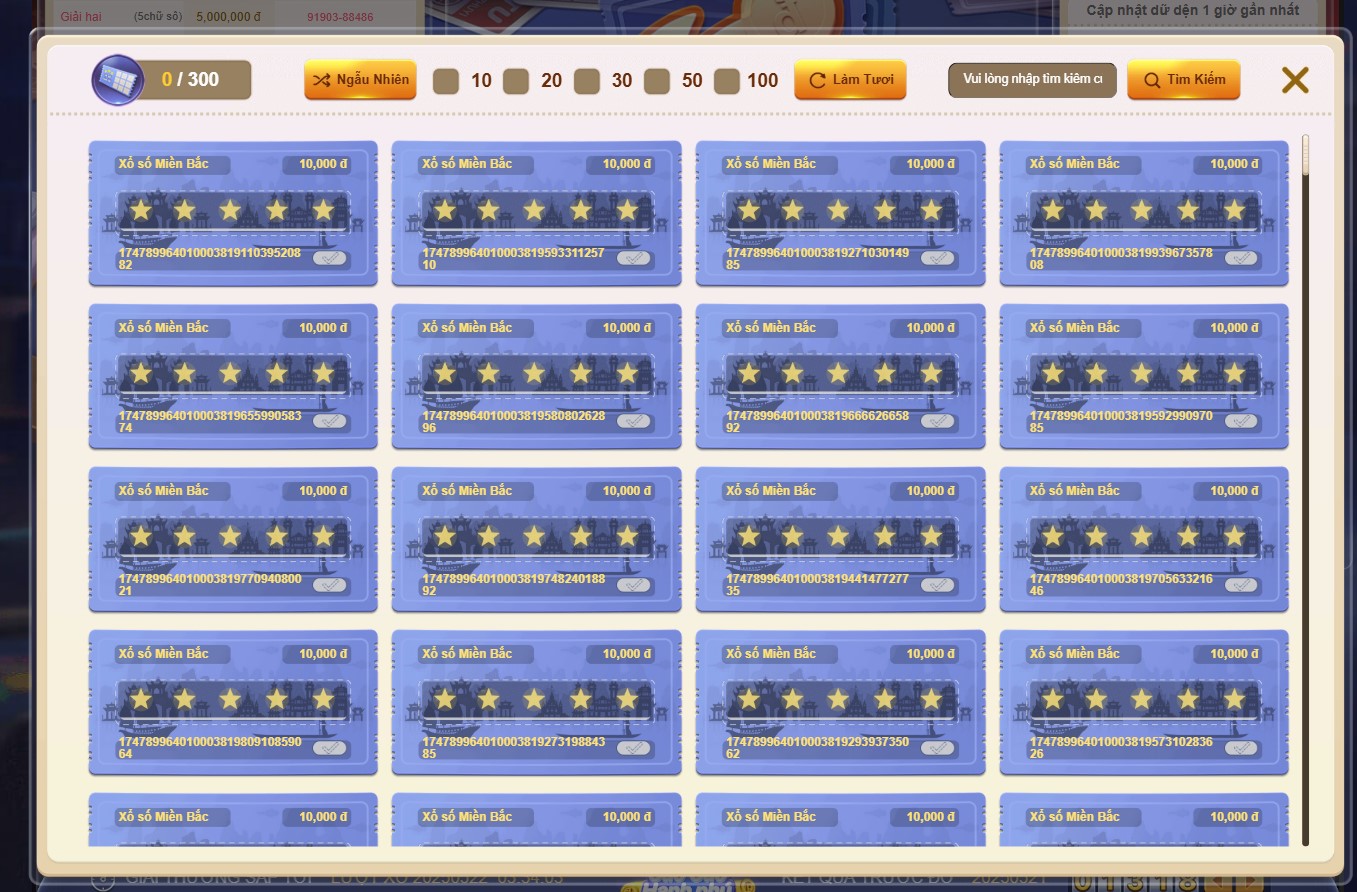Select the ticket card ending 10859064

pyautogui.click(x=233, y=702)
